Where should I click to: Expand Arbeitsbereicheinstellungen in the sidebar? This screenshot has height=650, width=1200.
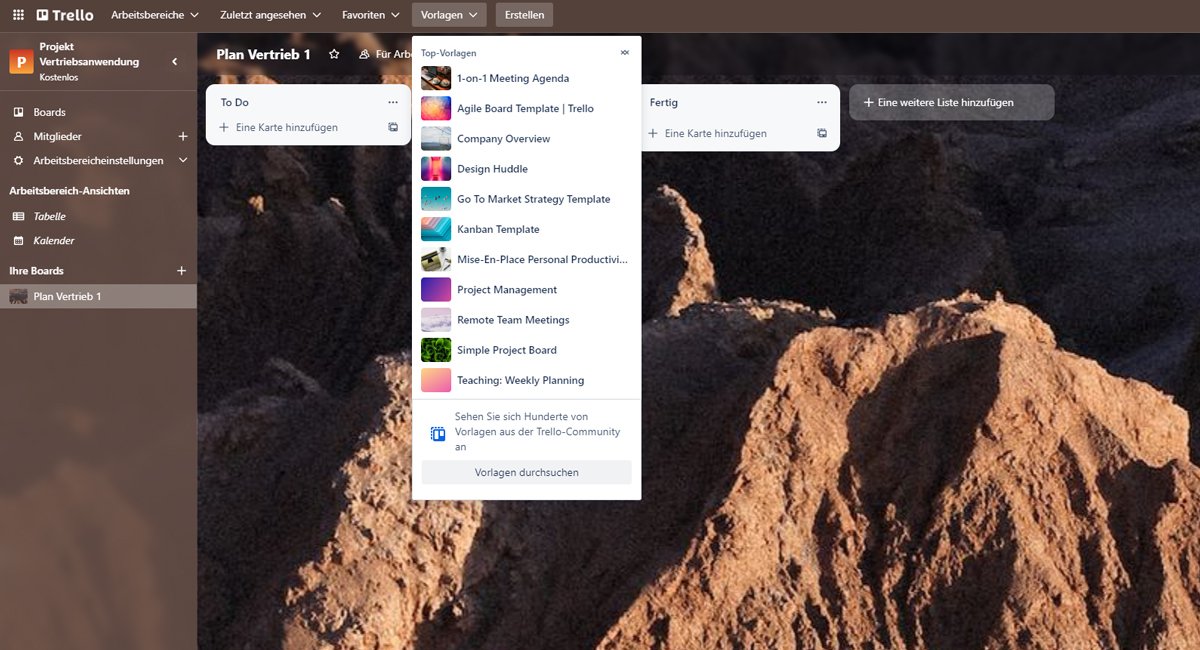[183, 160]
